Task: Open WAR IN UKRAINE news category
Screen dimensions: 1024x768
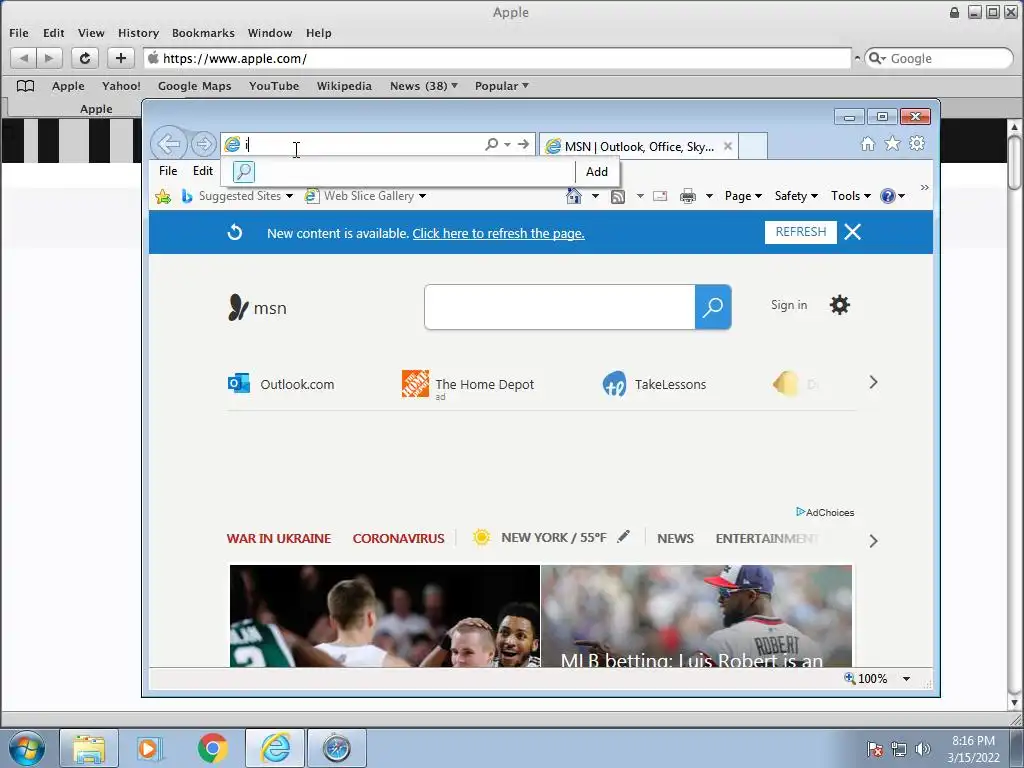Action: (x=279, y=538)
